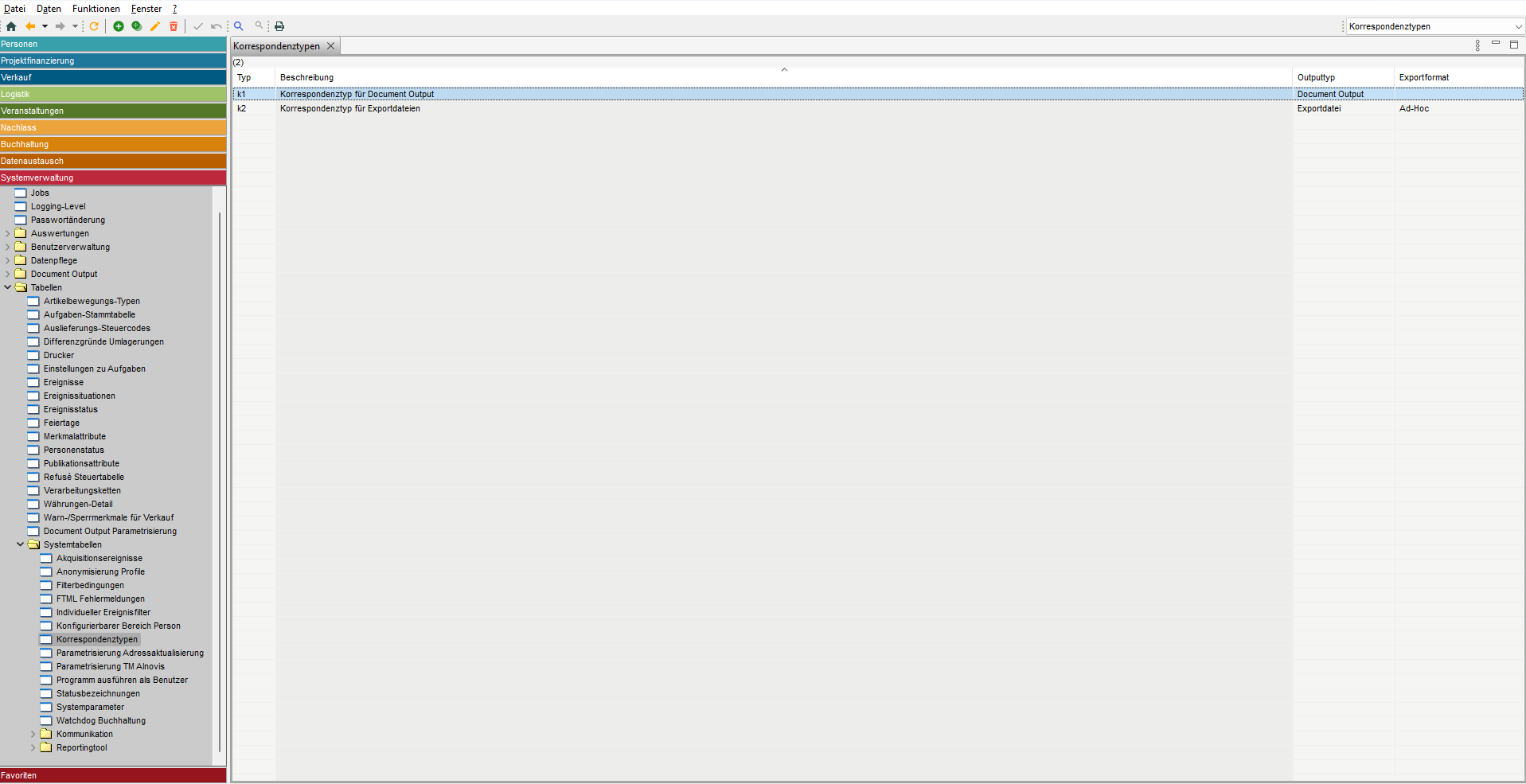
Task: Open the Daten menu
Action: 49,9
